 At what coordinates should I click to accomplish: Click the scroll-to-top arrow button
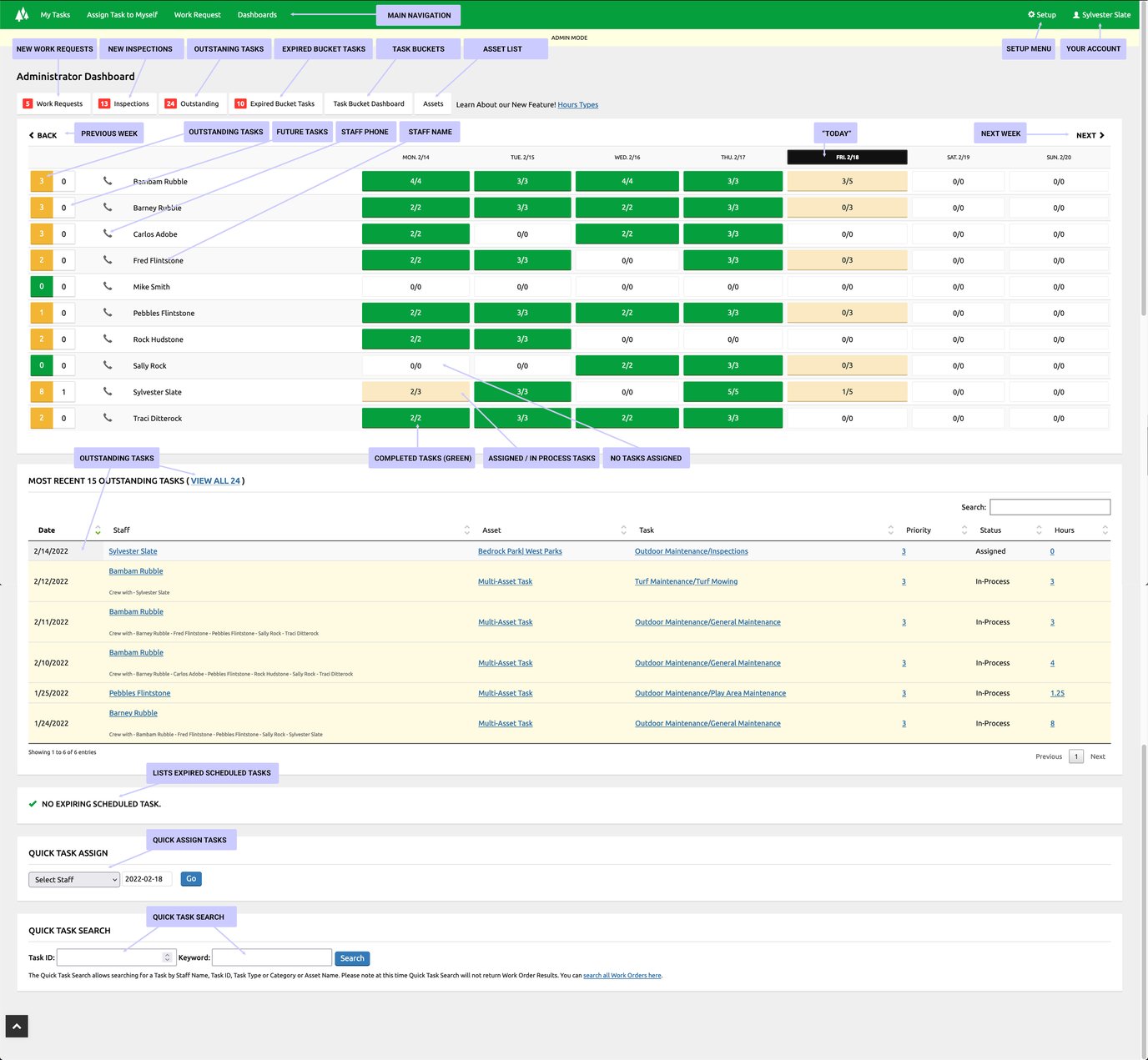click(16, 1027)
